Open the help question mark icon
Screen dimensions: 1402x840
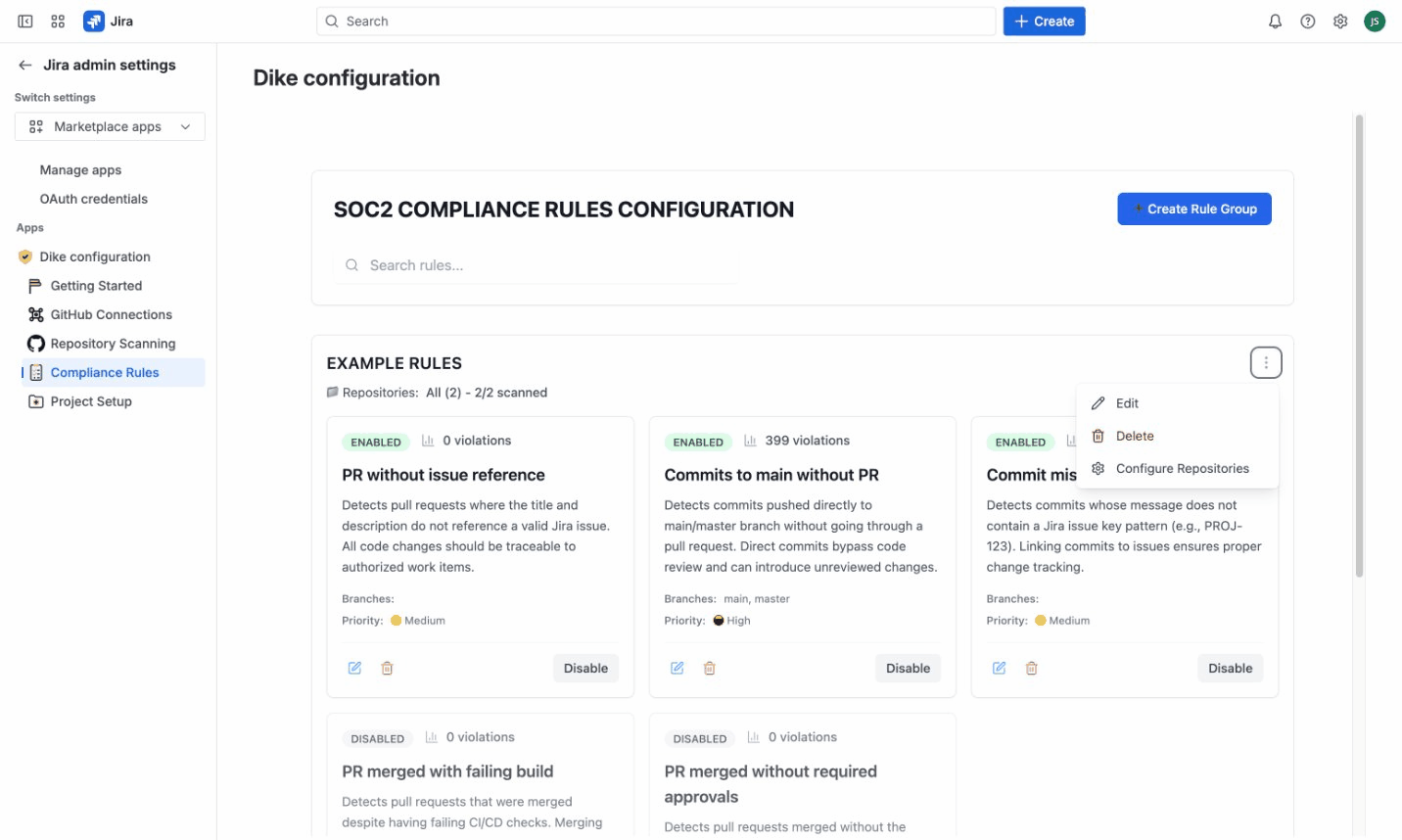click(1307, 22)
